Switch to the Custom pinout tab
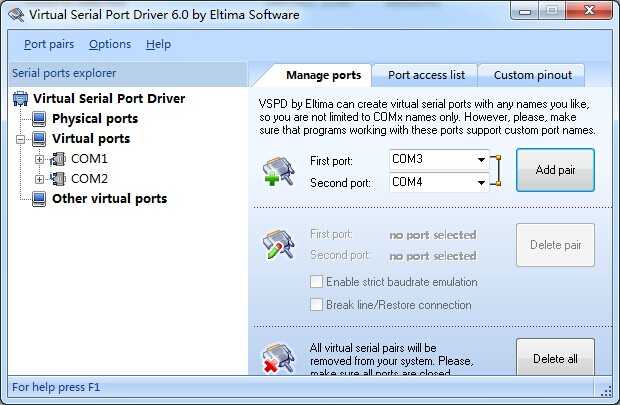 pos(533,75)
